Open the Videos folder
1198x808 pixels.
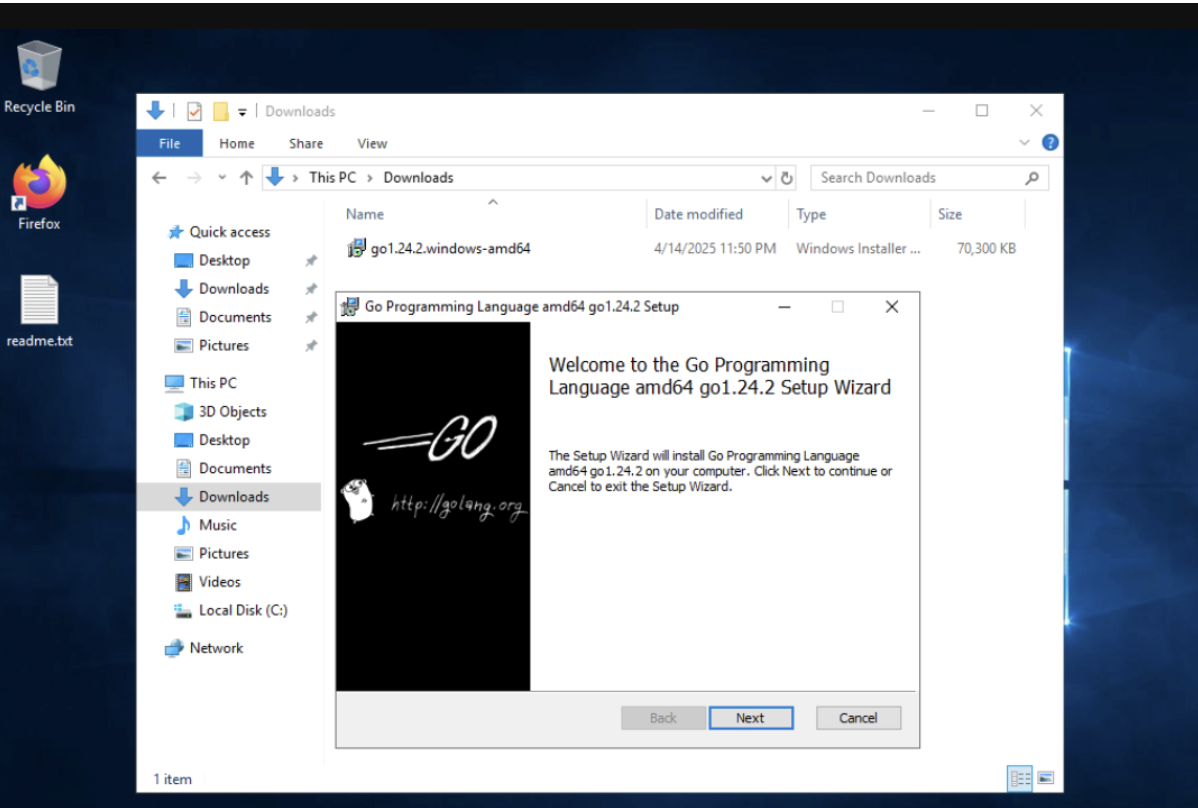pos(219,582)
